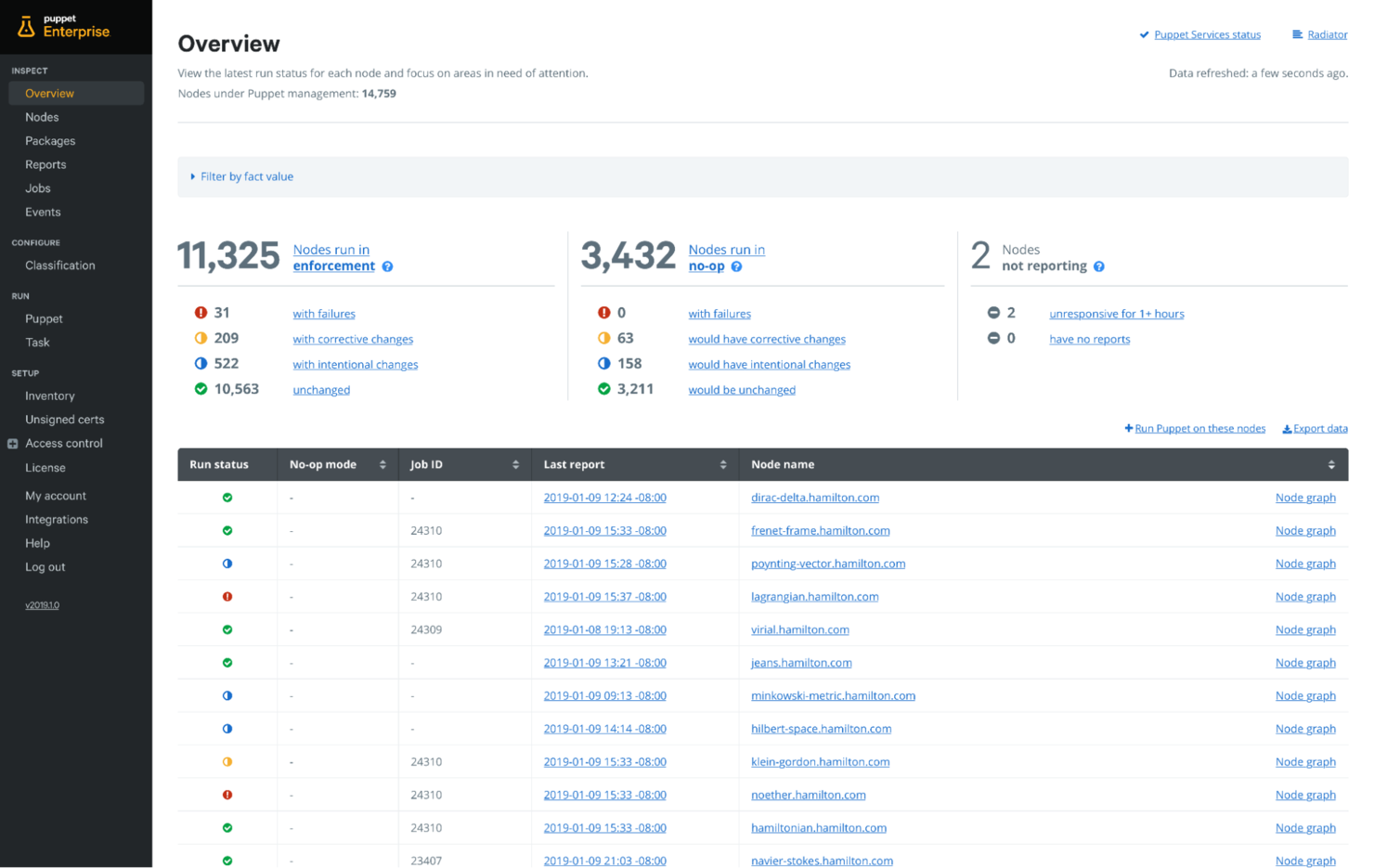Sort the table by Job ID
Screen dimensions: 1374x868
[x=516, y=464]
